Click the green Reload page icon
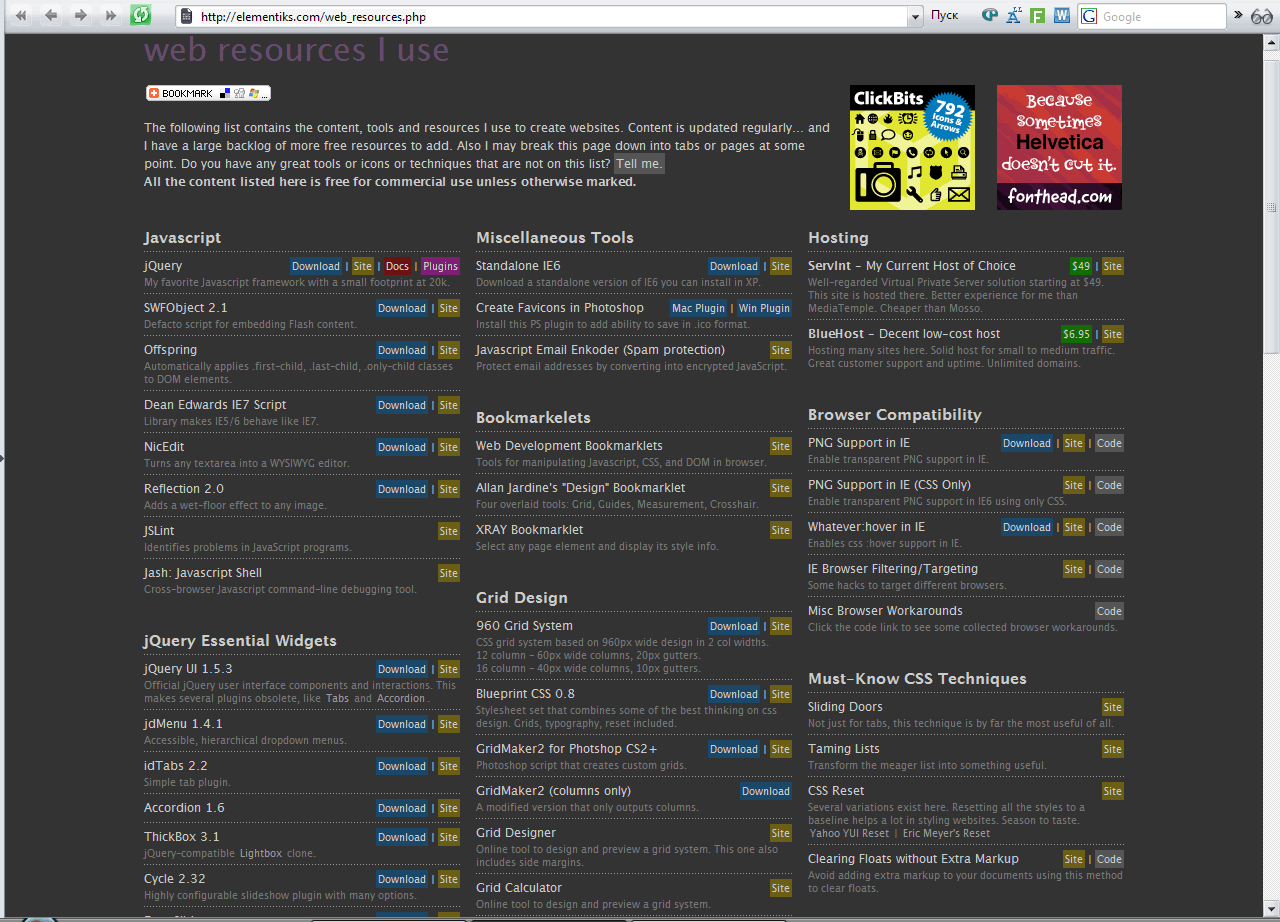Image resolution: width=1280 pixels, height=922 pixels. pyautogui.click(x=142, y=15)
